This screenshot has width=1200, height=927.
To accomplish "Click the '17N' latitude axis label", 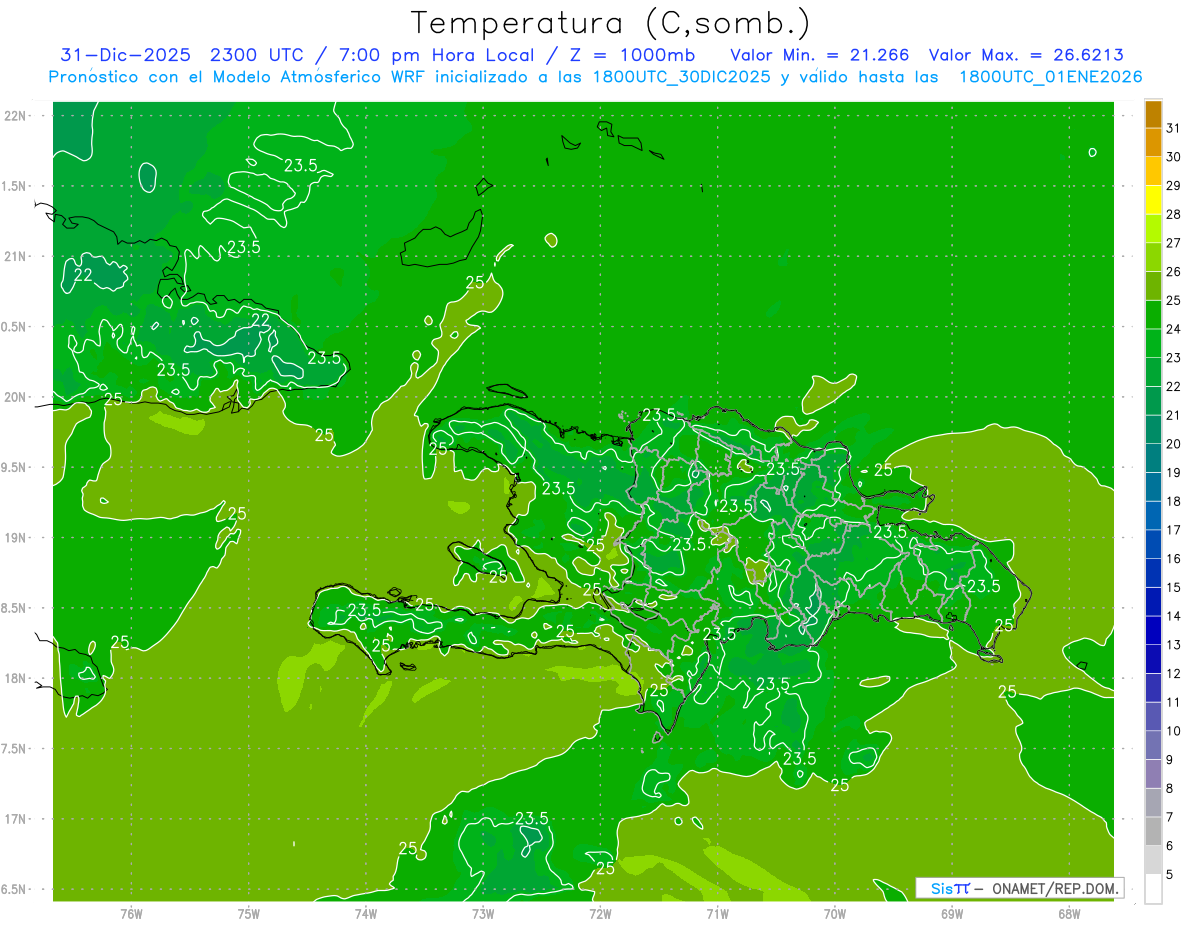I will coord(15,819).
